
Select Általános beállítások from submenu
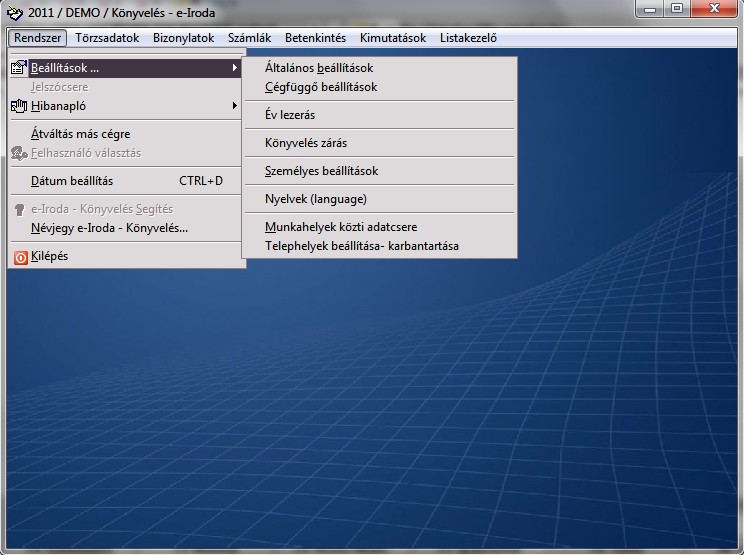tap(318, 68)
